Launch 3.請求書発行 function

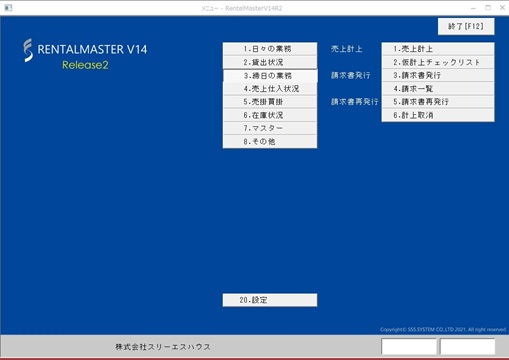[438, 75]
